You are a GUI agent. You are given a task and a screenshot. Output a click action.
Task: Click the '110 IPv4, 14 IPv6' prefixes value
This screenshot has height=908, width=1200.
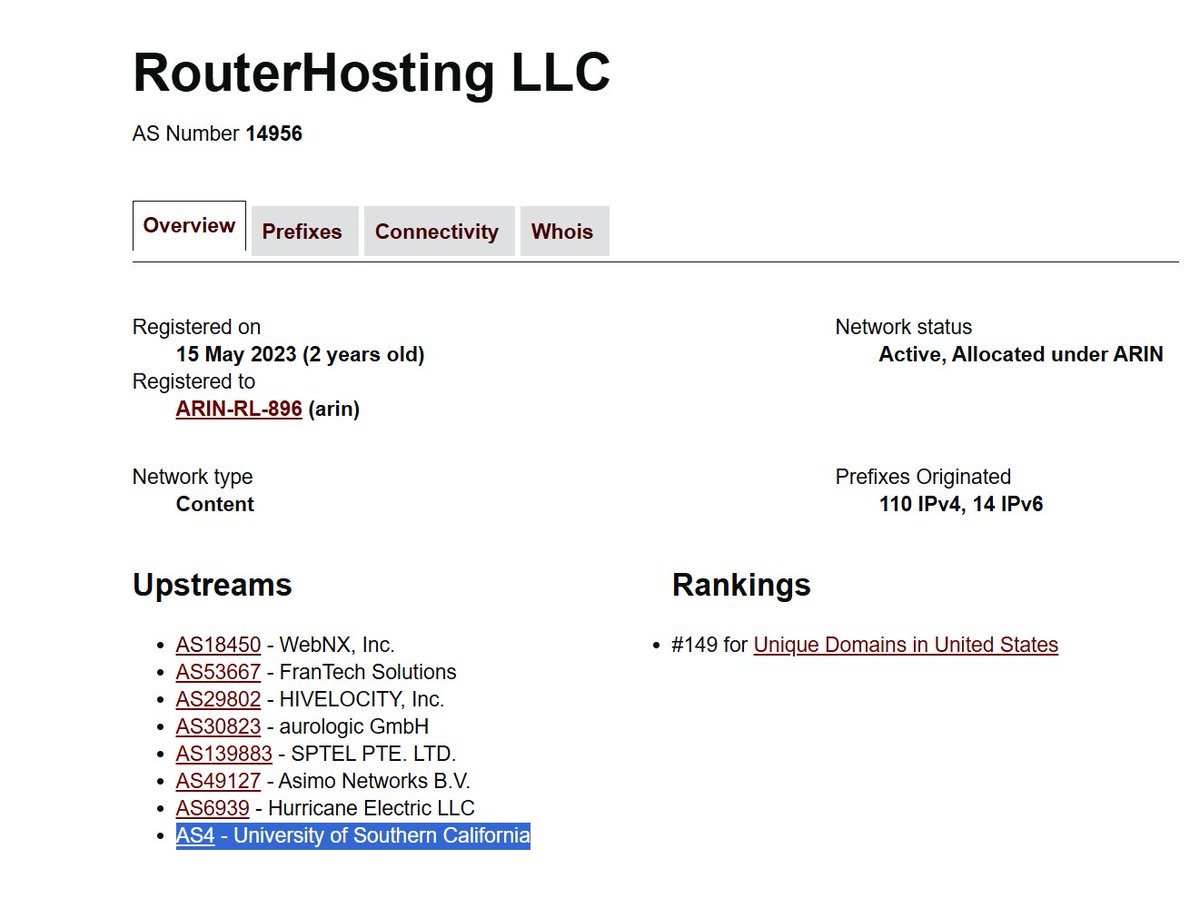961,504
